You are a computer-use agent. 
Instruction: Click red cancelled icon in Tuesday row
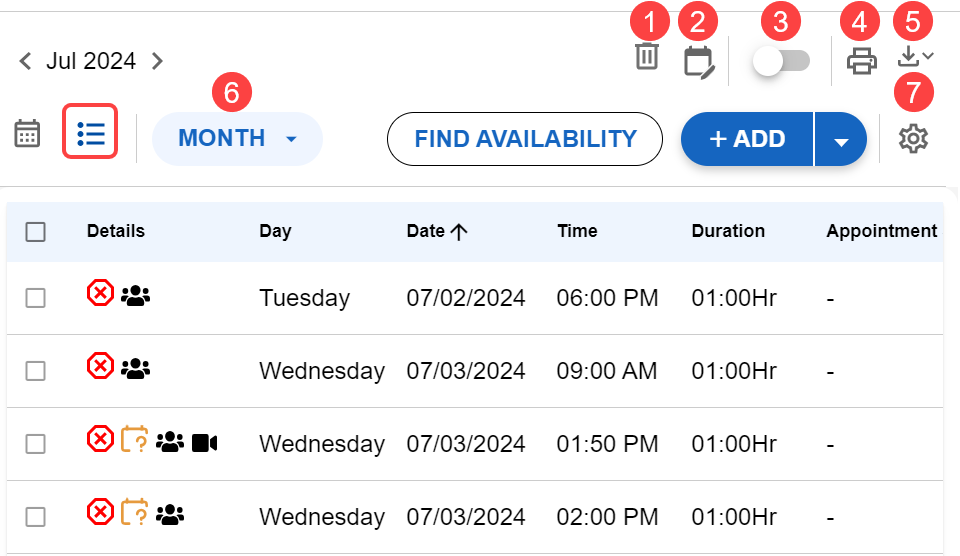100,293
